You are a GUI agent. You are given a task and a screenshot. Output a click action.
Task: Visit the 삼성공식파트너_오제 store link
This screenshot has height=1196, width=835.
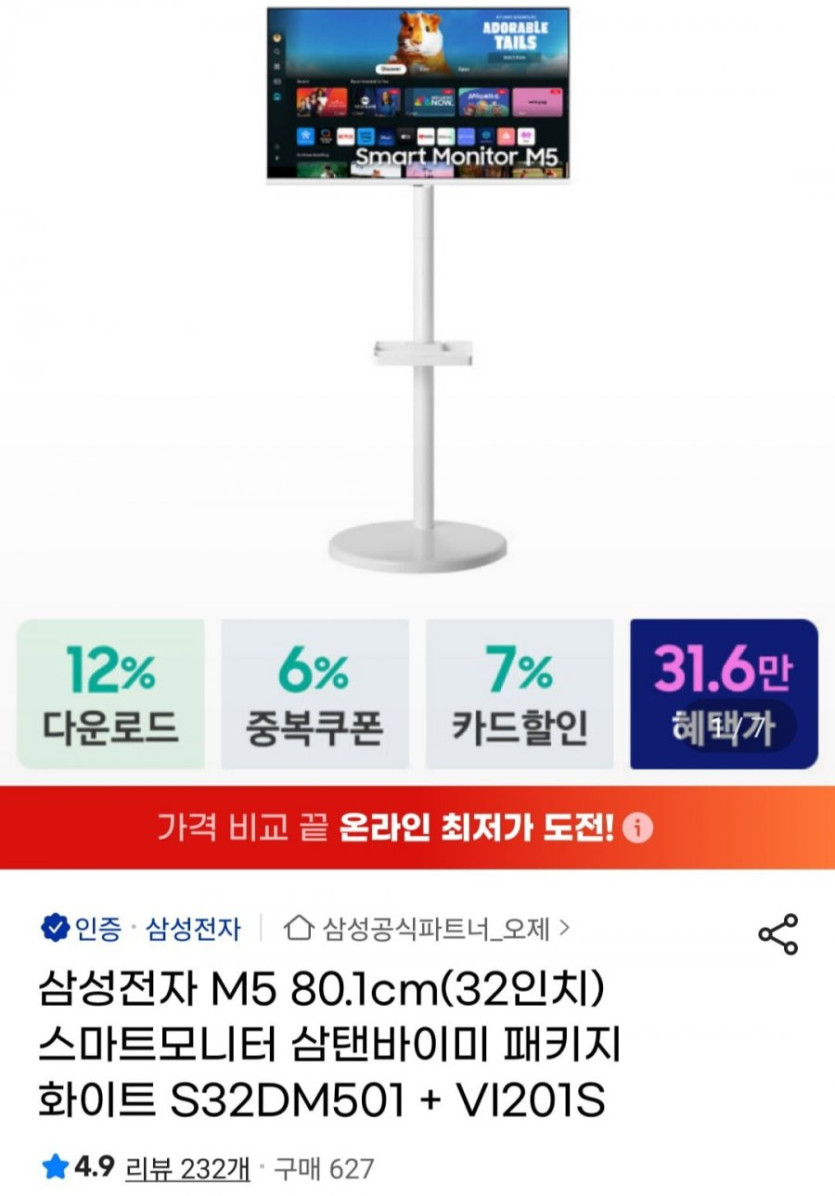click(x=436, y=929)
